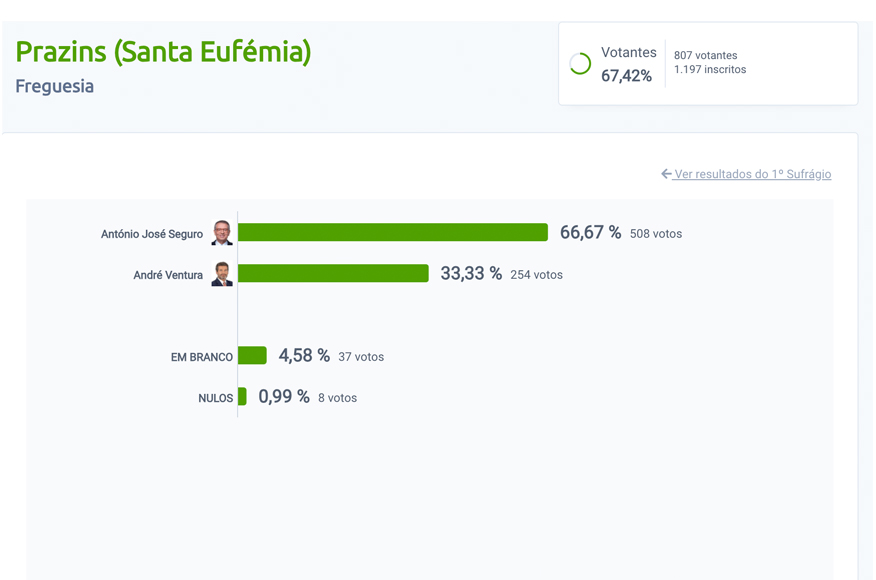The image size is (876, 580).
Task: Click the NULOS category label
Action: 214,397
